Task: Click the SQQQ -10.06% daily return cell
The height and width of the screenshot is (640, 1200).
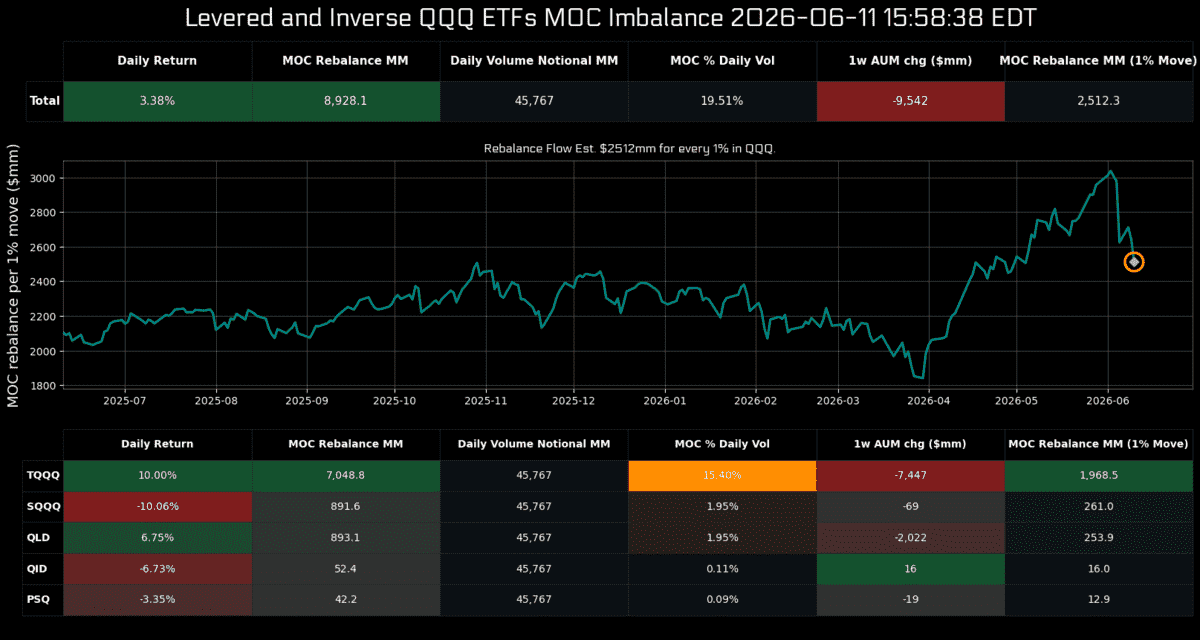Action: coord(157,506)
